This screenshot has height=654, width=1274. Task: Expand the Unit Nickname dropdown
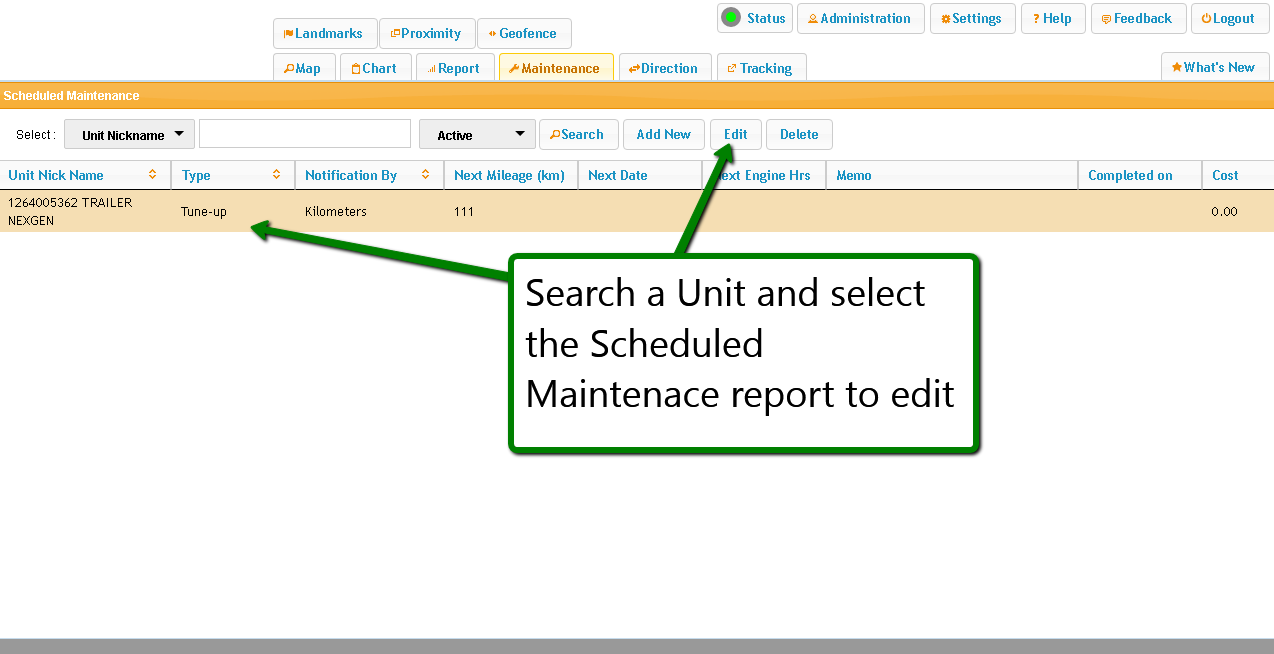coord(129,135)
